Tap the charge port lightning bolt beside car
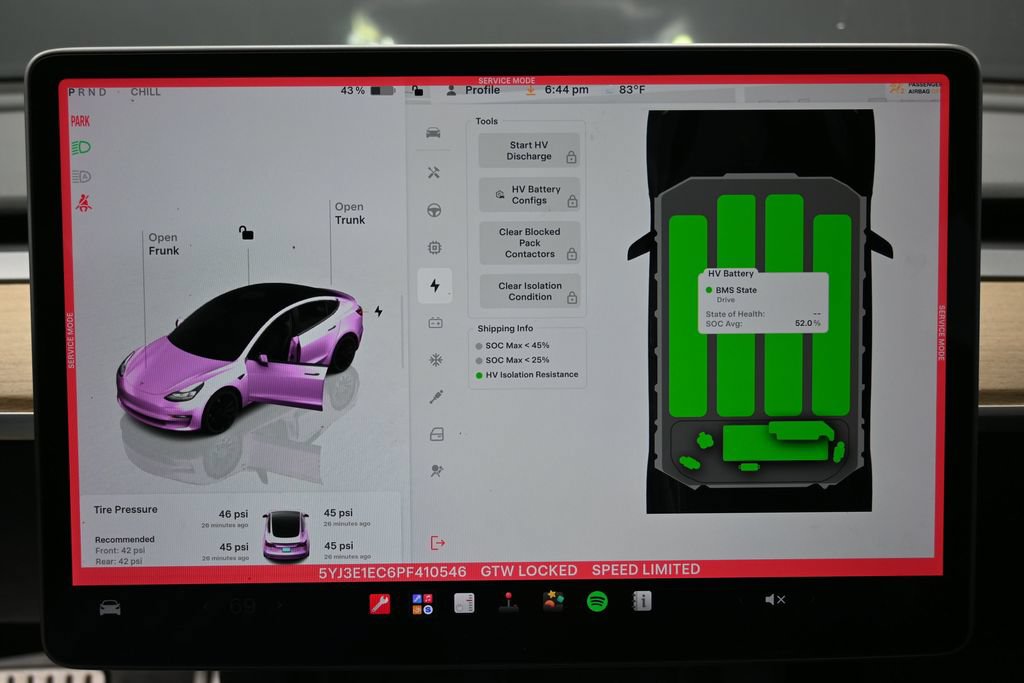1024x683 pixels. point(378,311)
